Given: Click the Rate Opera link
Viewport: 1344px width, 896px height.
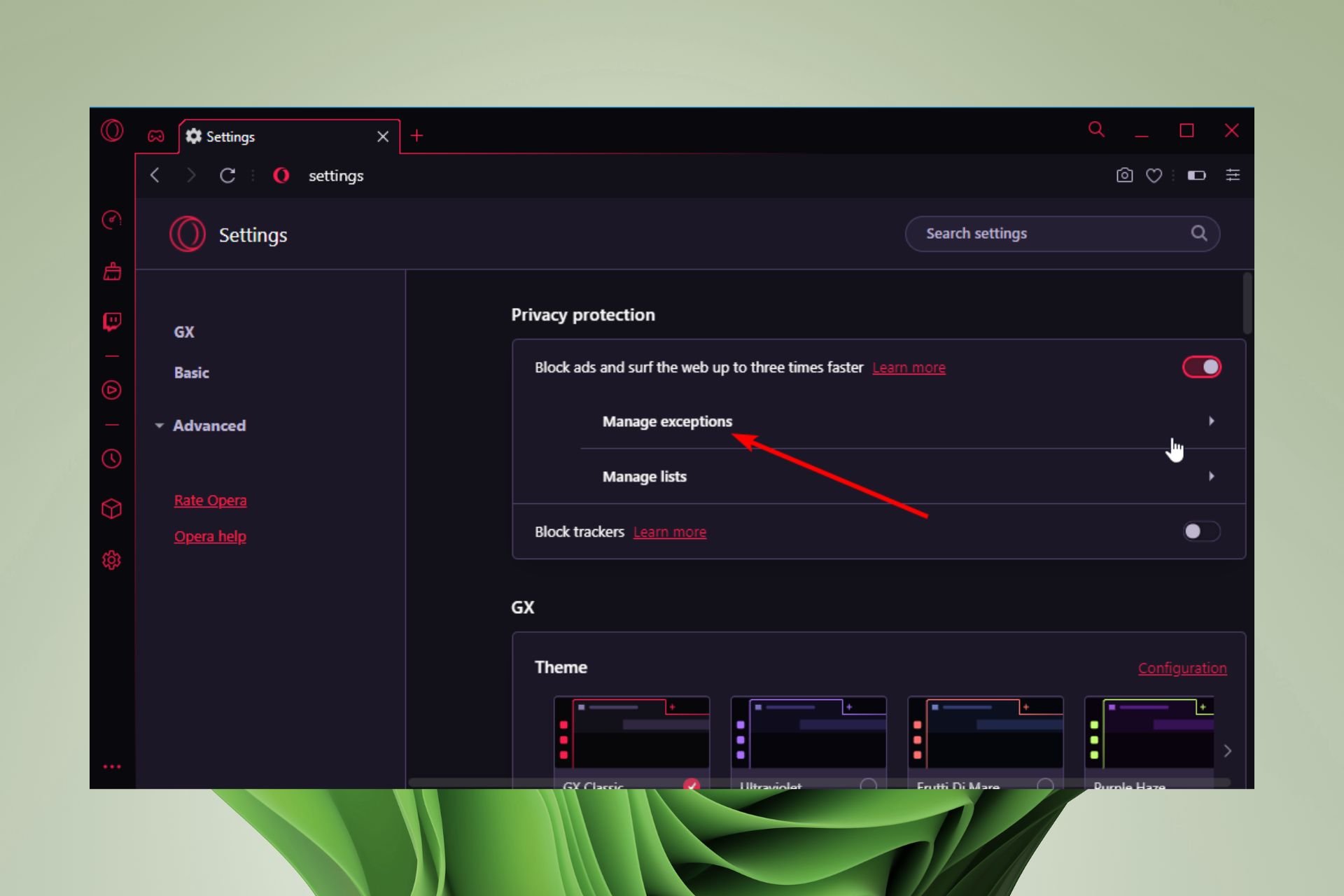Looking at the screenshot, I should 210,500.
